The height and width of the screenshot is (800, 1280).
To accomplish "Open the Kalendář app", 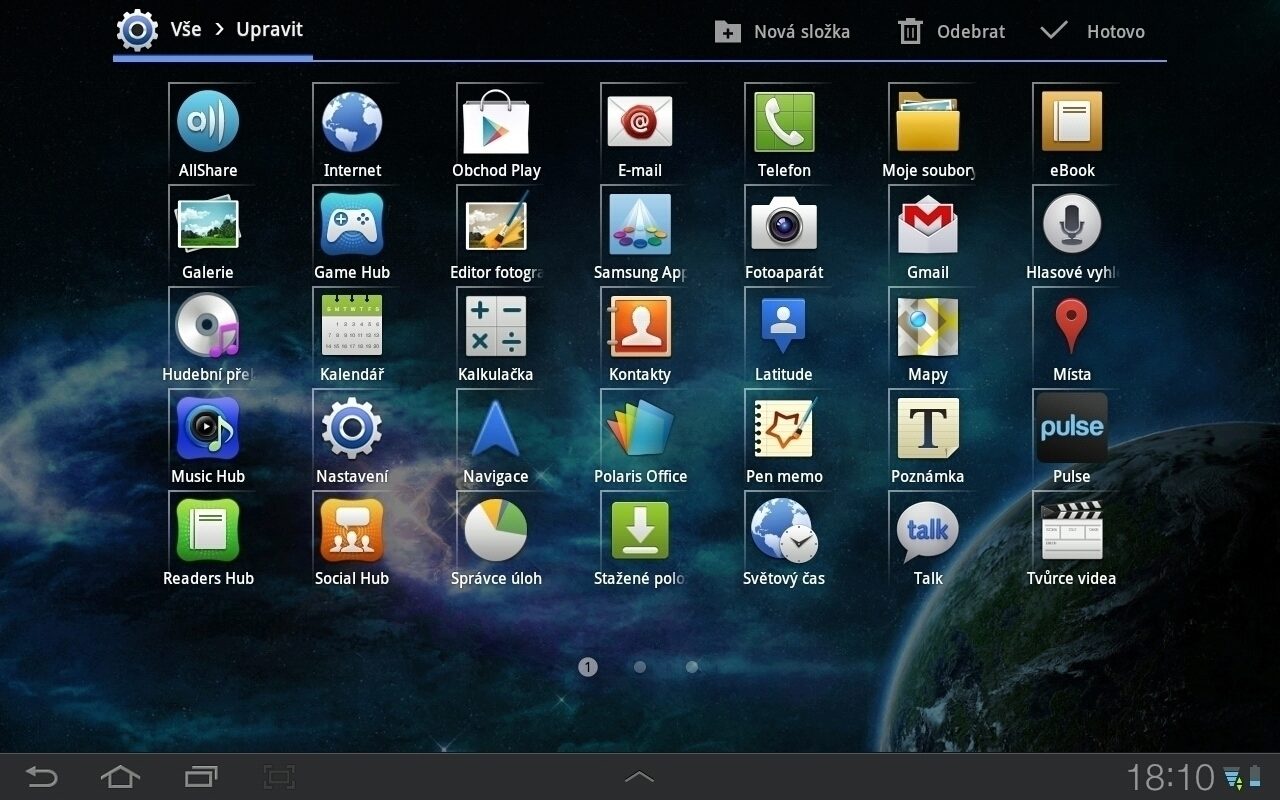I will (x=352, y=326).
